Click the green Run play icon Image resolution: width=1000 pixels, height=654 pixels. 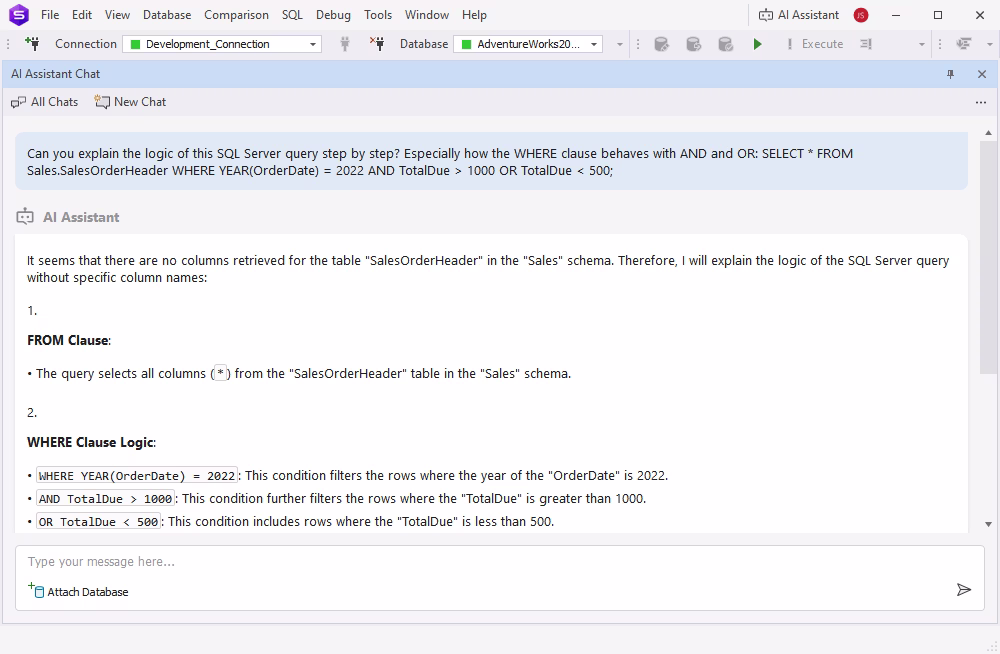point(757,44)
